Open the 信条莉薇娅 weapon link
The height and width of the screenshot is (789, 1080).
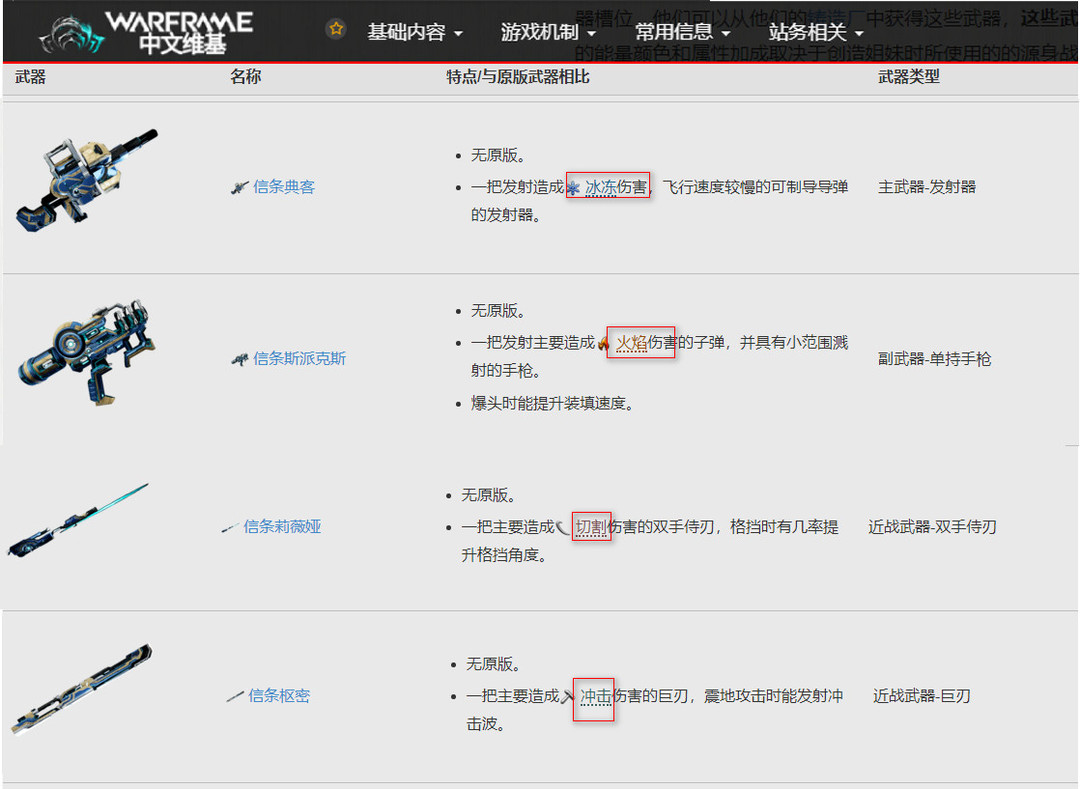282,527
